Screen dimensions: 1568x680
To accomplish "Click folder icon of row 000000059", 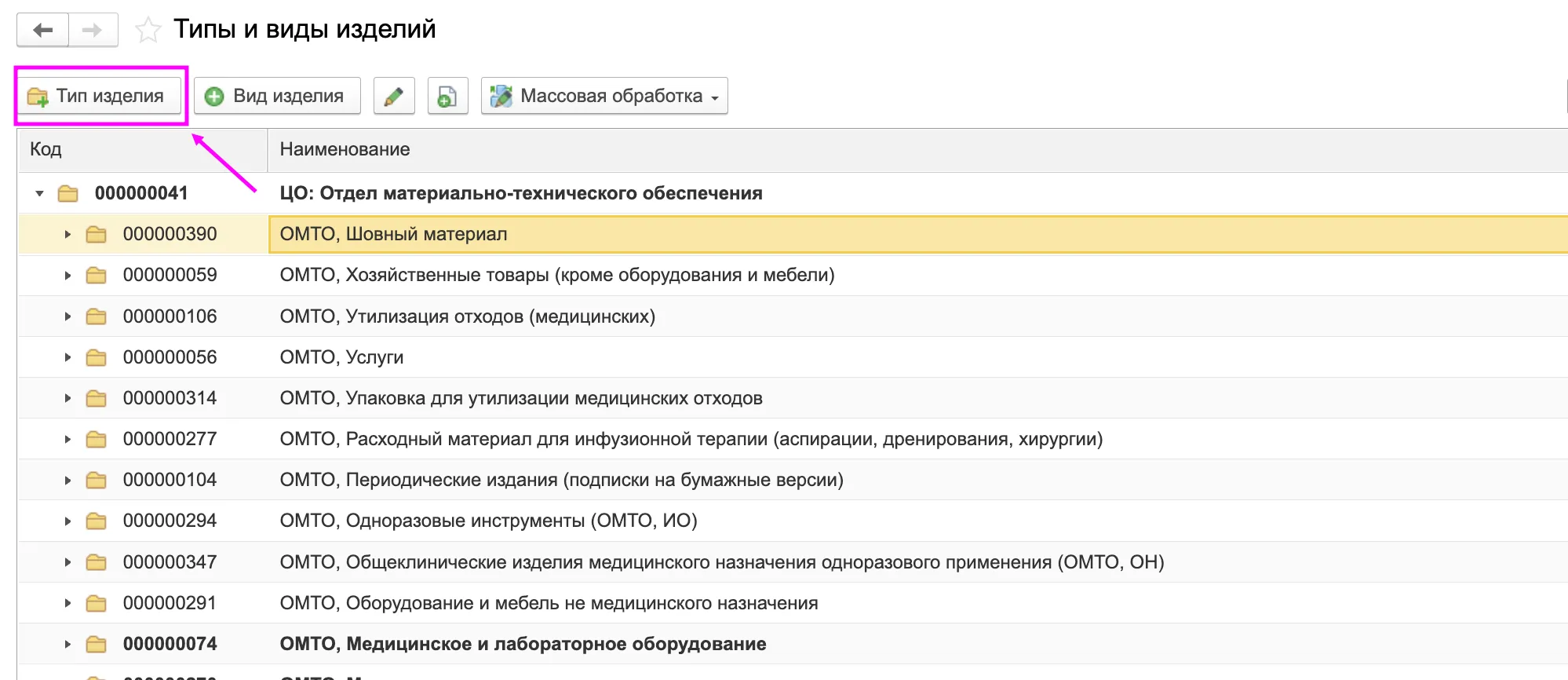I will 97,275.
